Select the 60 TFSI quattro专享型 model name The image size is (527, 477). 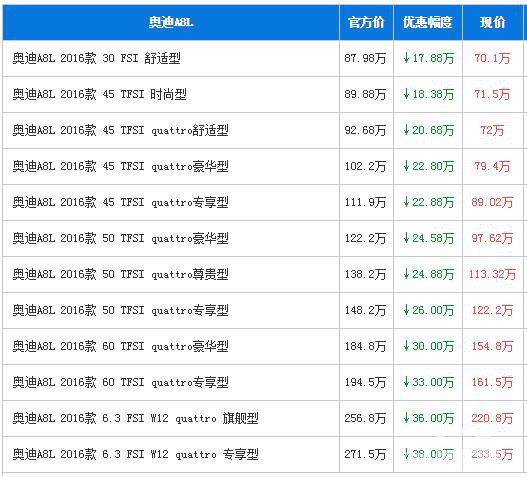tap(121, 382)
